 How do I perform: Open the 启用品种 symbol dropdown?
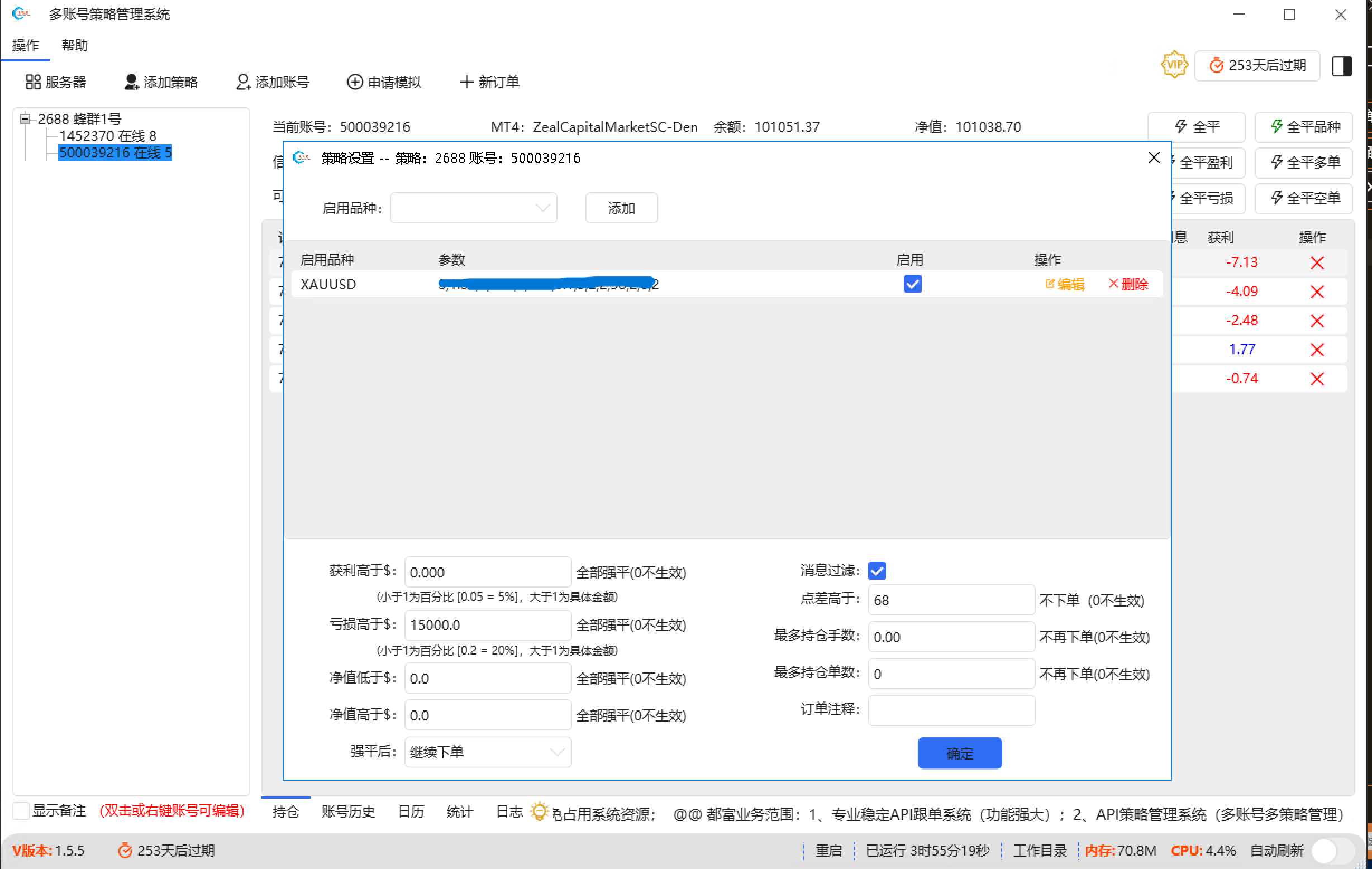(x=474, y=207)
